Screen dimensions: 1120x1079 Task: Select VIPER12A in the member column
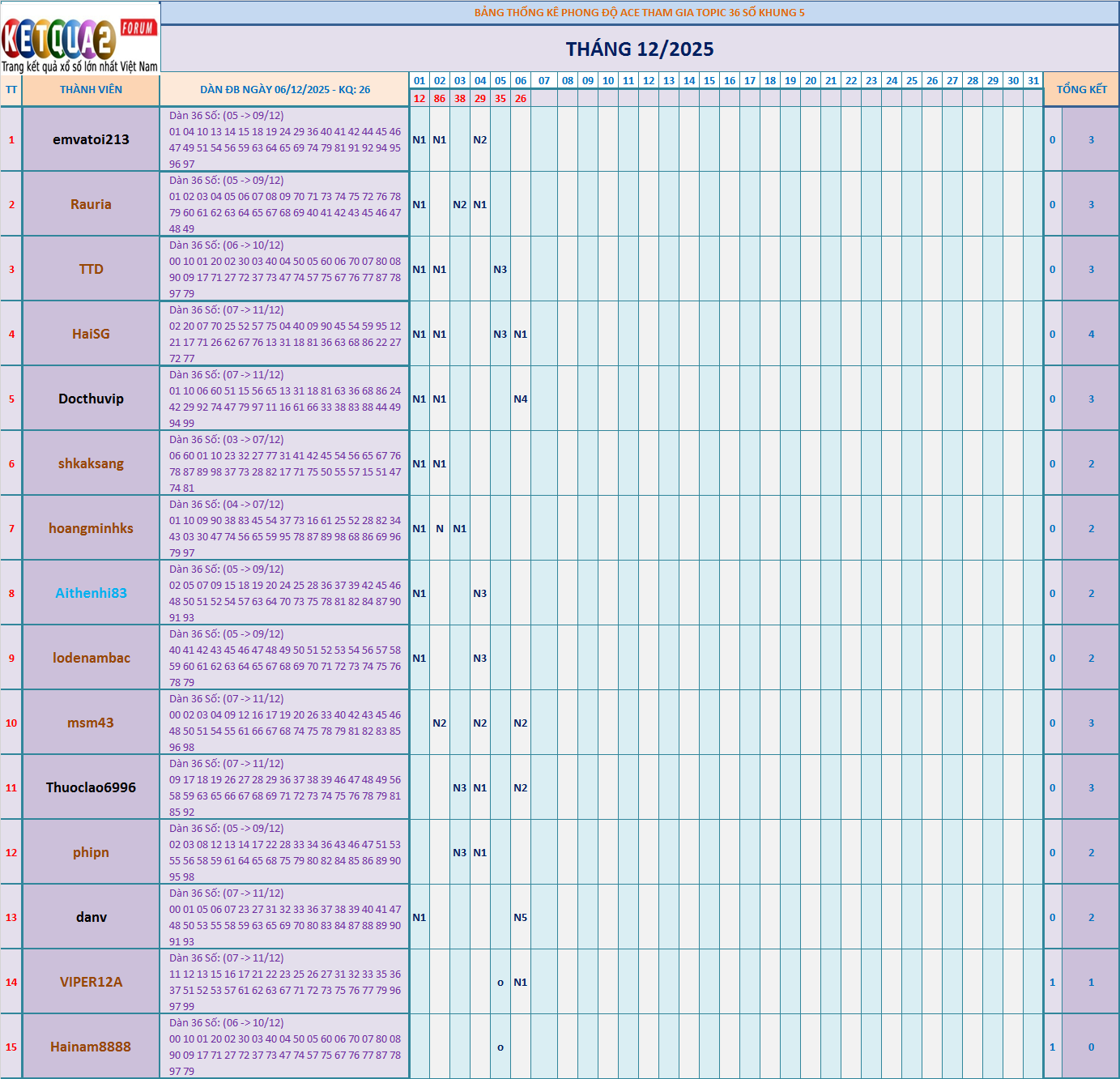point(91,981)
